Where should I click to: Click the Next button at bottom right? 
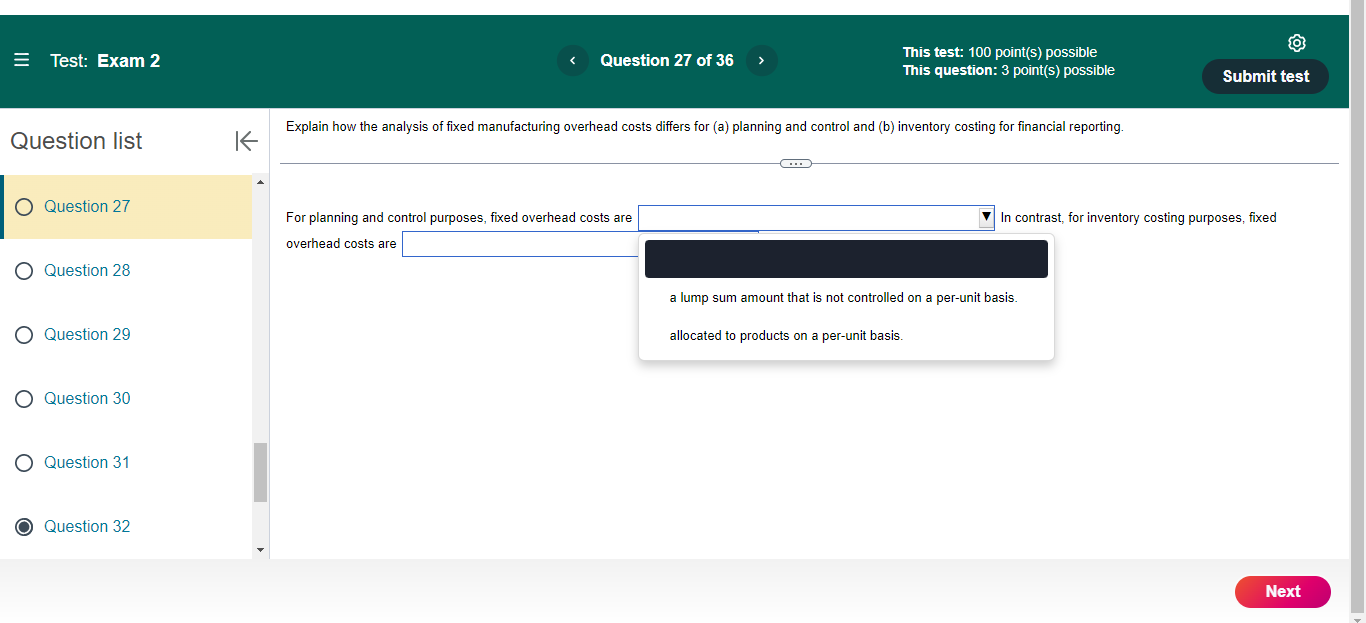[1283, 591]
